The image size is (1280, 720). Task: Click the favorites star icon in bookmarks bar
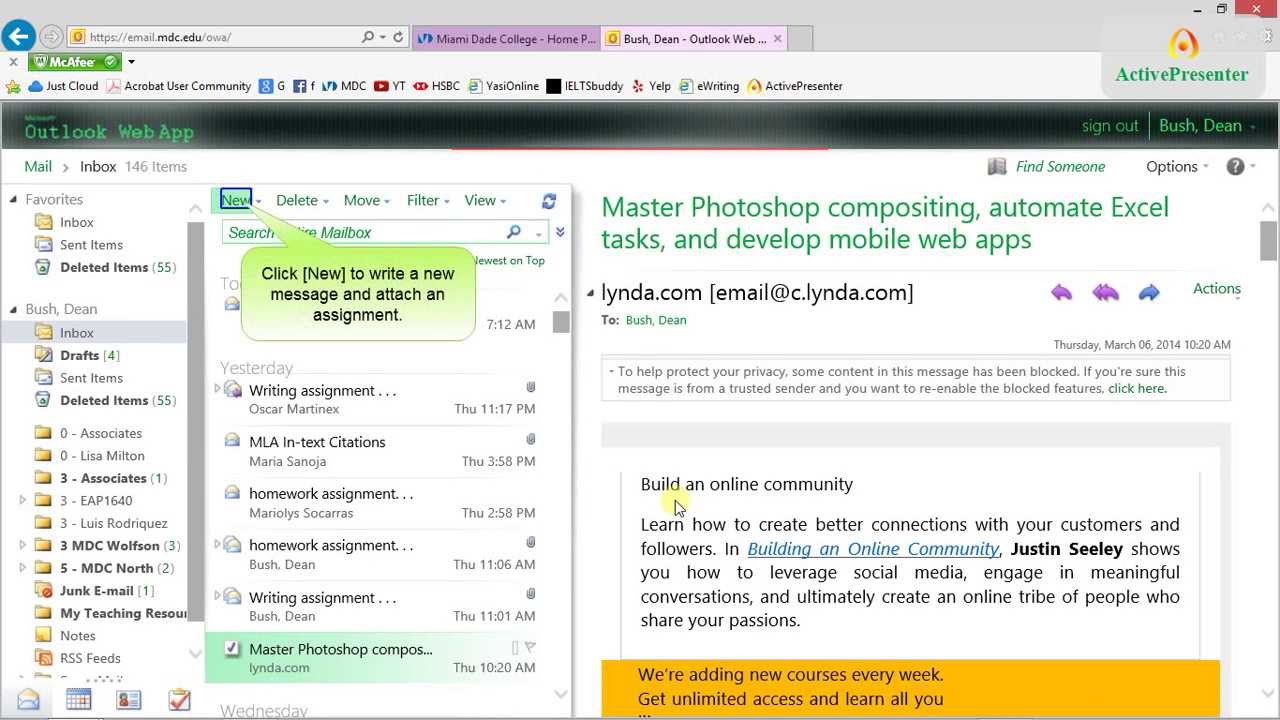pyautogui.click(x=13, y=86)
